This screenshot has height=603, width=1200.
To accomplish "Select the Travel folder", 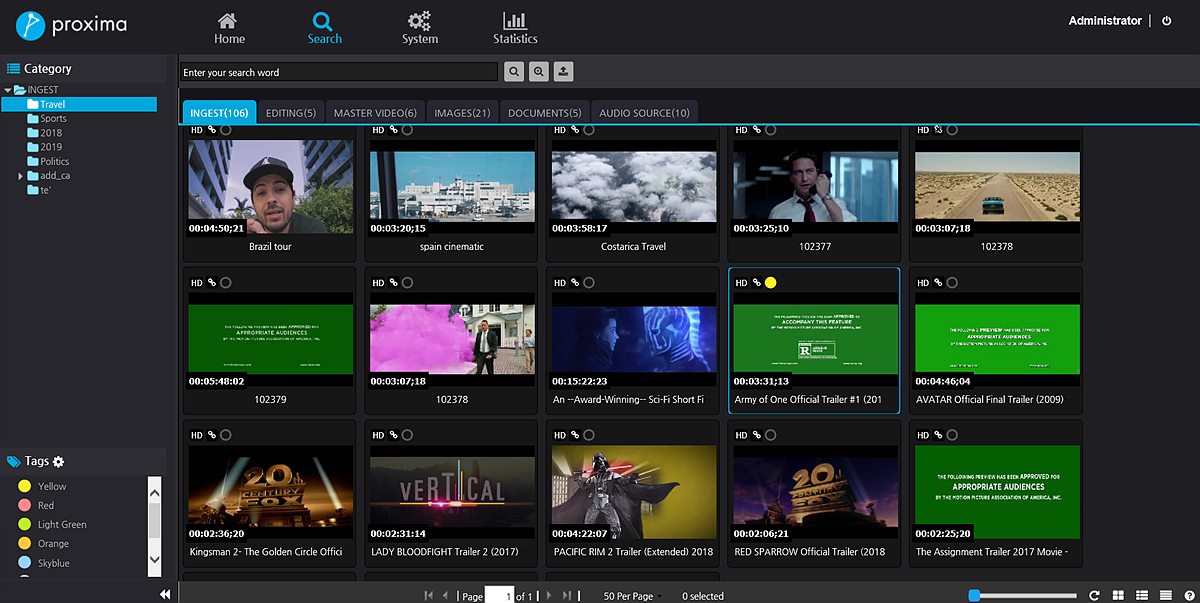I will pyautogui.click(x=79, y=104).
